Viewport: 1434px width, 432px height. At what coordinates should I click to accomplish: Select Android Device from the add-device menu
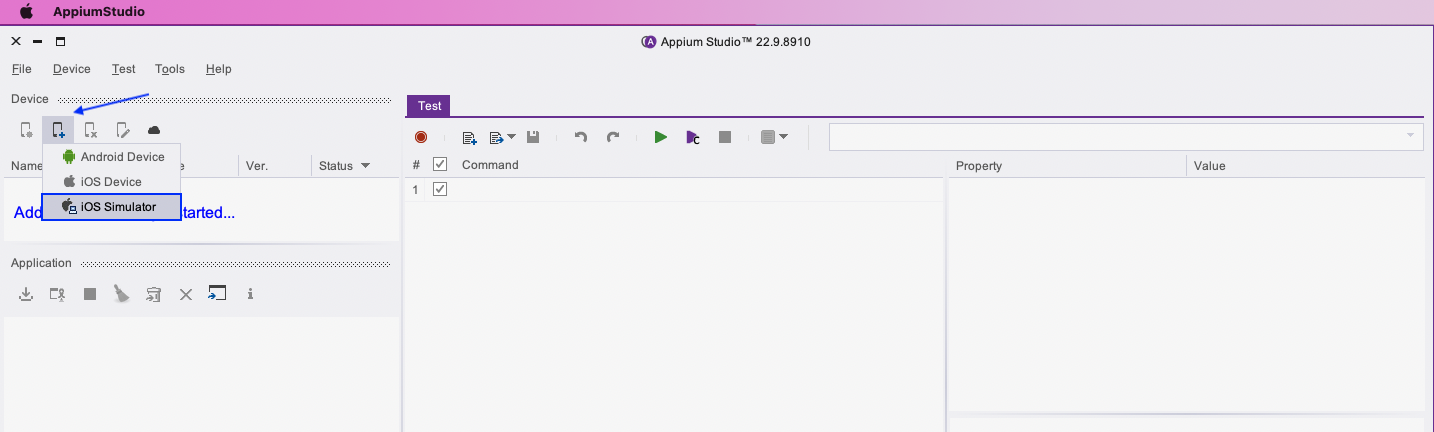(x=112, y=157)
